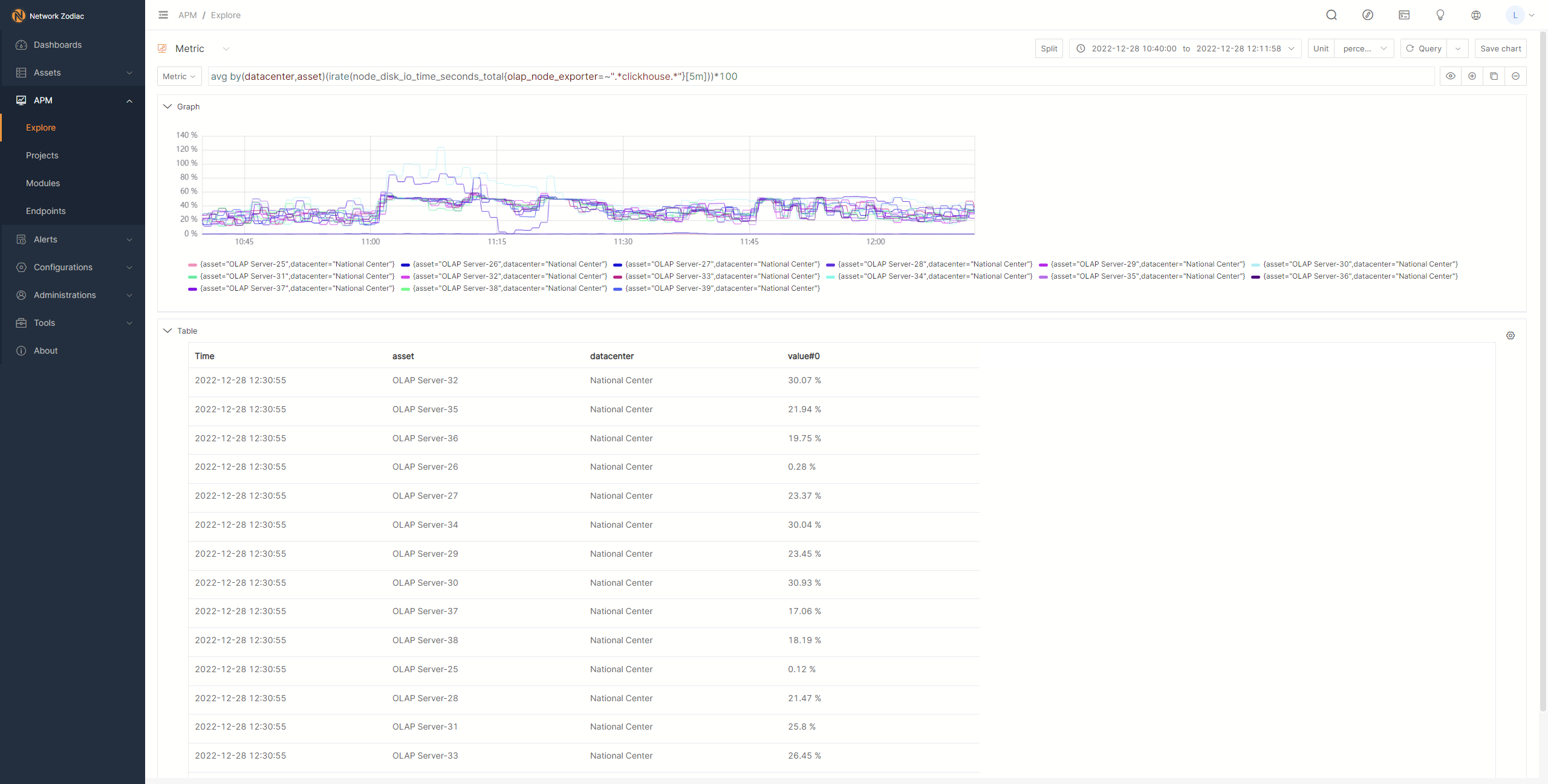Click OLAP Server-36 legend color swatch
The image size is (1548, 784).
point(1255,277)
